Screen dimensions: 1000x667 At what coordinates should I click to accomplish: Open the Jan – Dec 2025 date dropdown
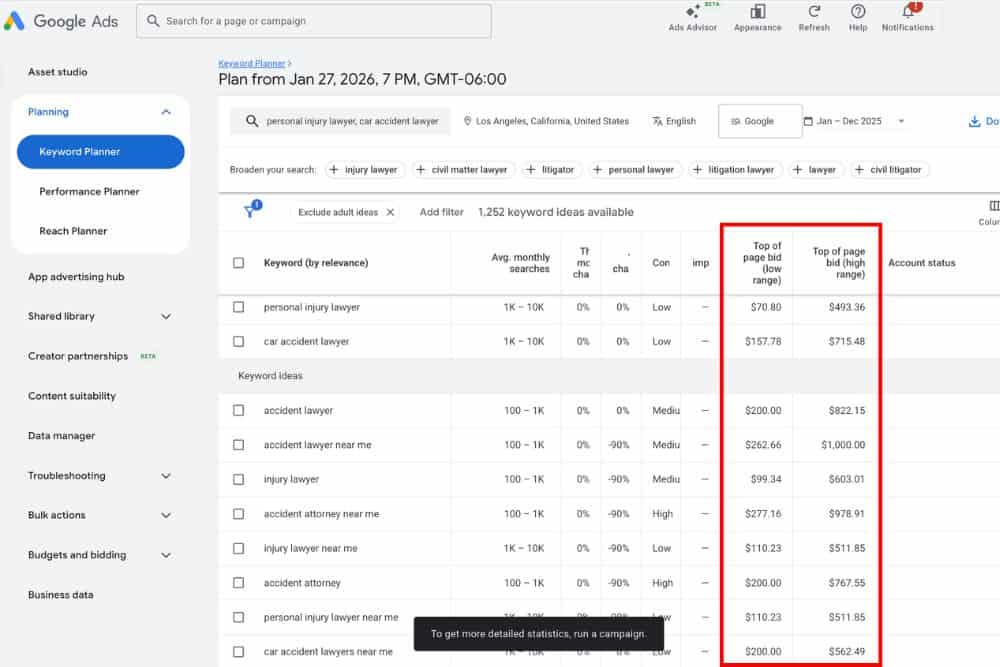pyautogui.click(x=856, y=121)
